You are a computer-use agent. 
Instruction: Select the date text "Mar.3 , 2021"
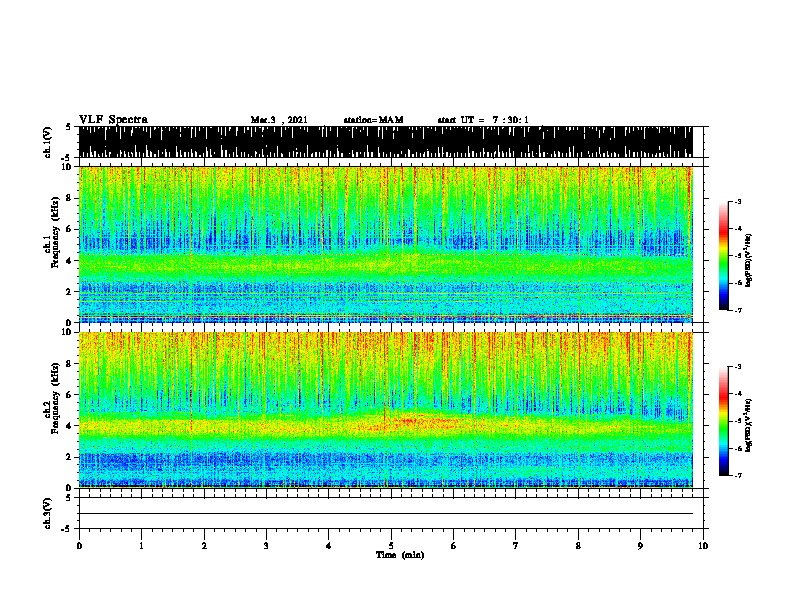coord(279,120)
